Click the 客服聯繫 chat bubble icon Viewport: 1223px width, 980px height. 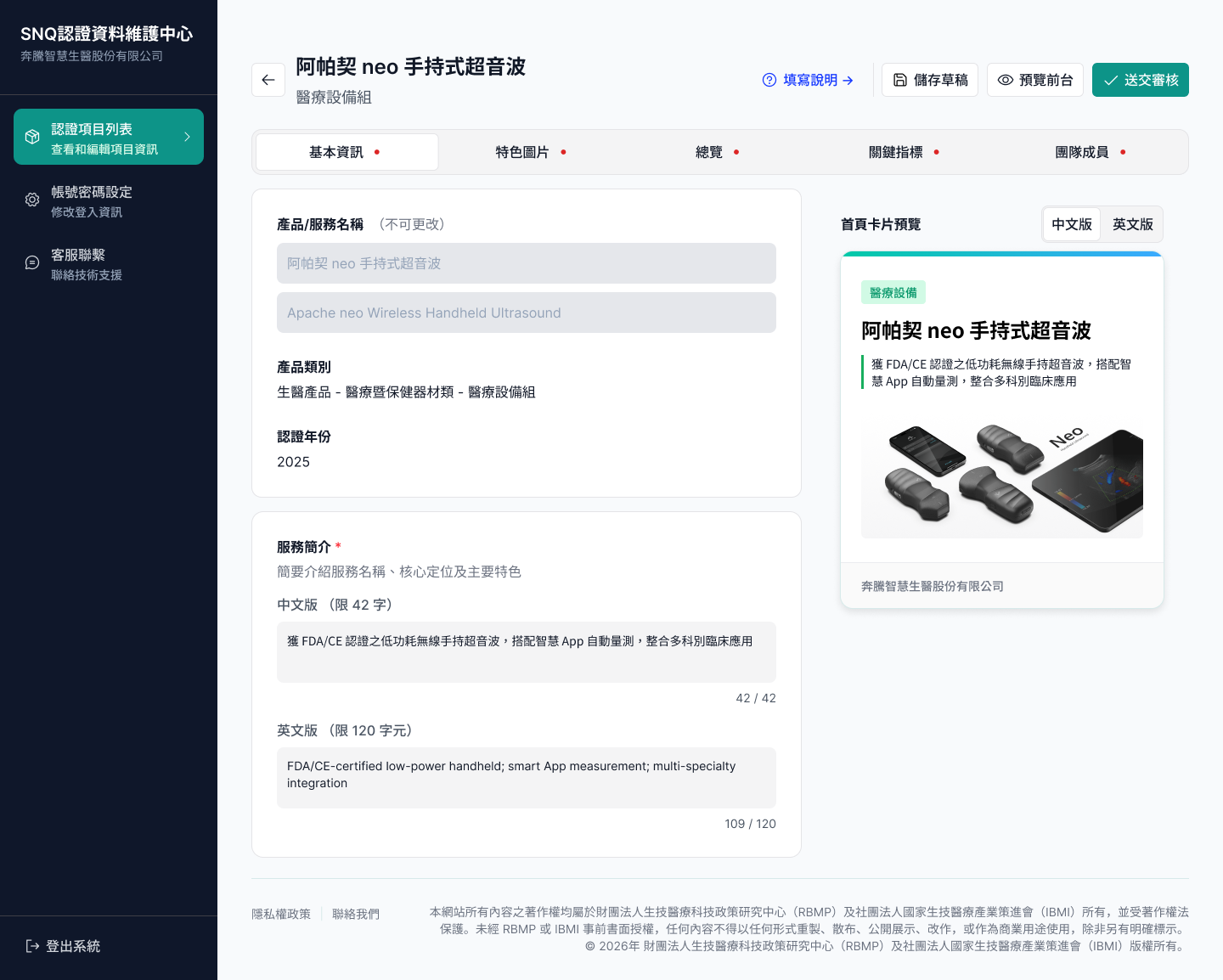click(32, 262)
